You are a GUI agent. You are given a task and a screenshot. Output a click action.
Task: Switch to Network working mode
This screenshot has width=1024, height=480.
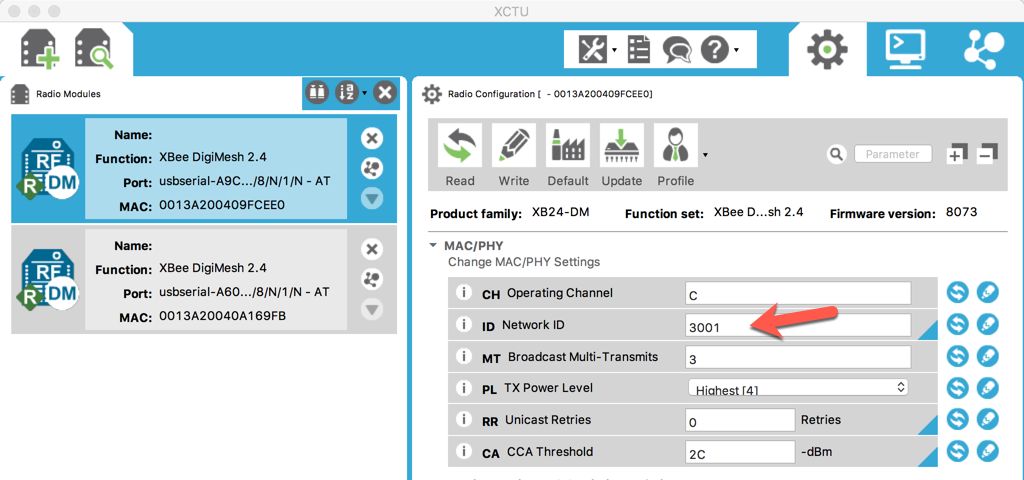pyautogui.click(x=984, y=50)
